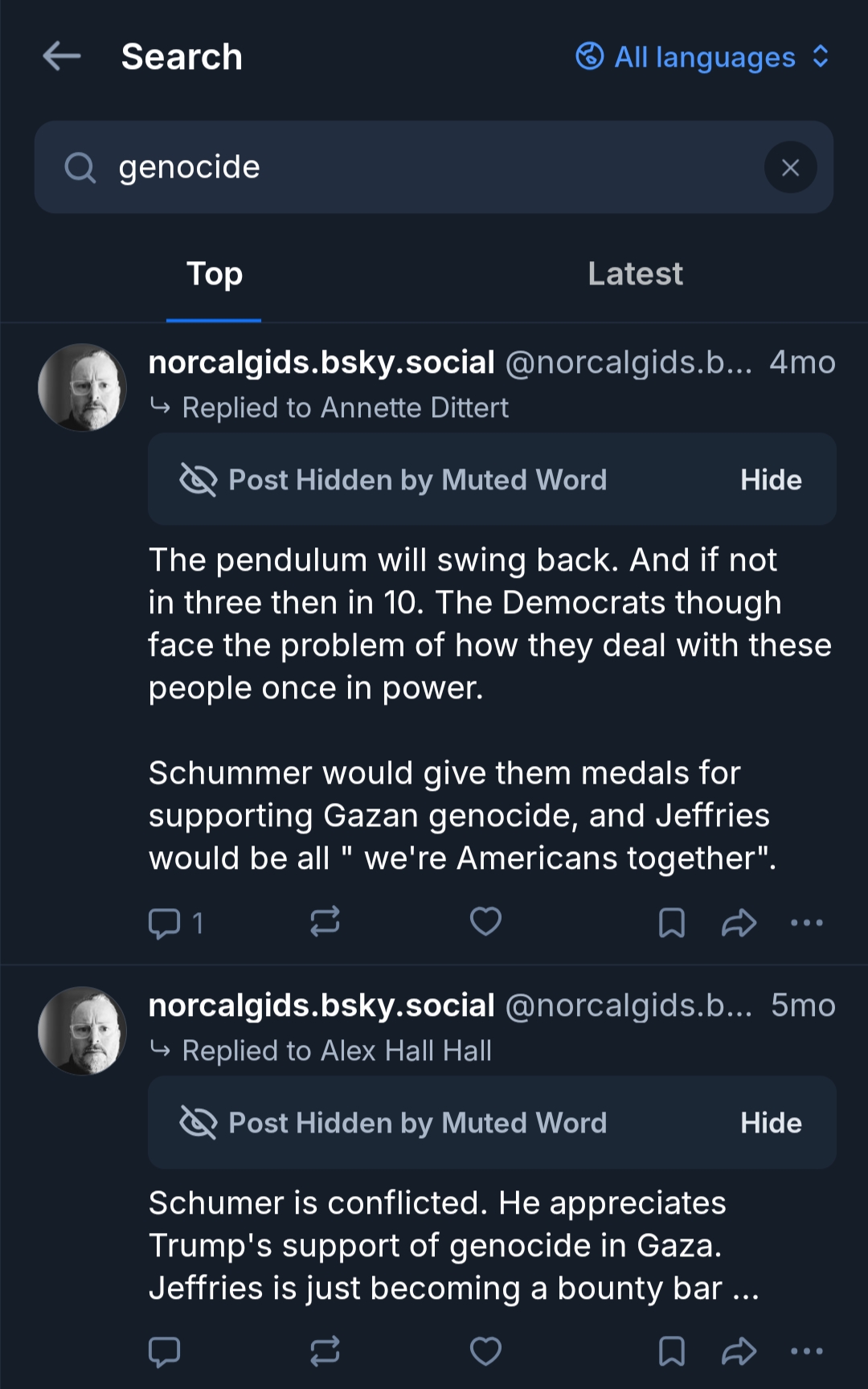The height and width of the screenshot is (1389, 868).
Task: Go back using the arrow icon
Action: pyautogui.click(x=62, y=57)
